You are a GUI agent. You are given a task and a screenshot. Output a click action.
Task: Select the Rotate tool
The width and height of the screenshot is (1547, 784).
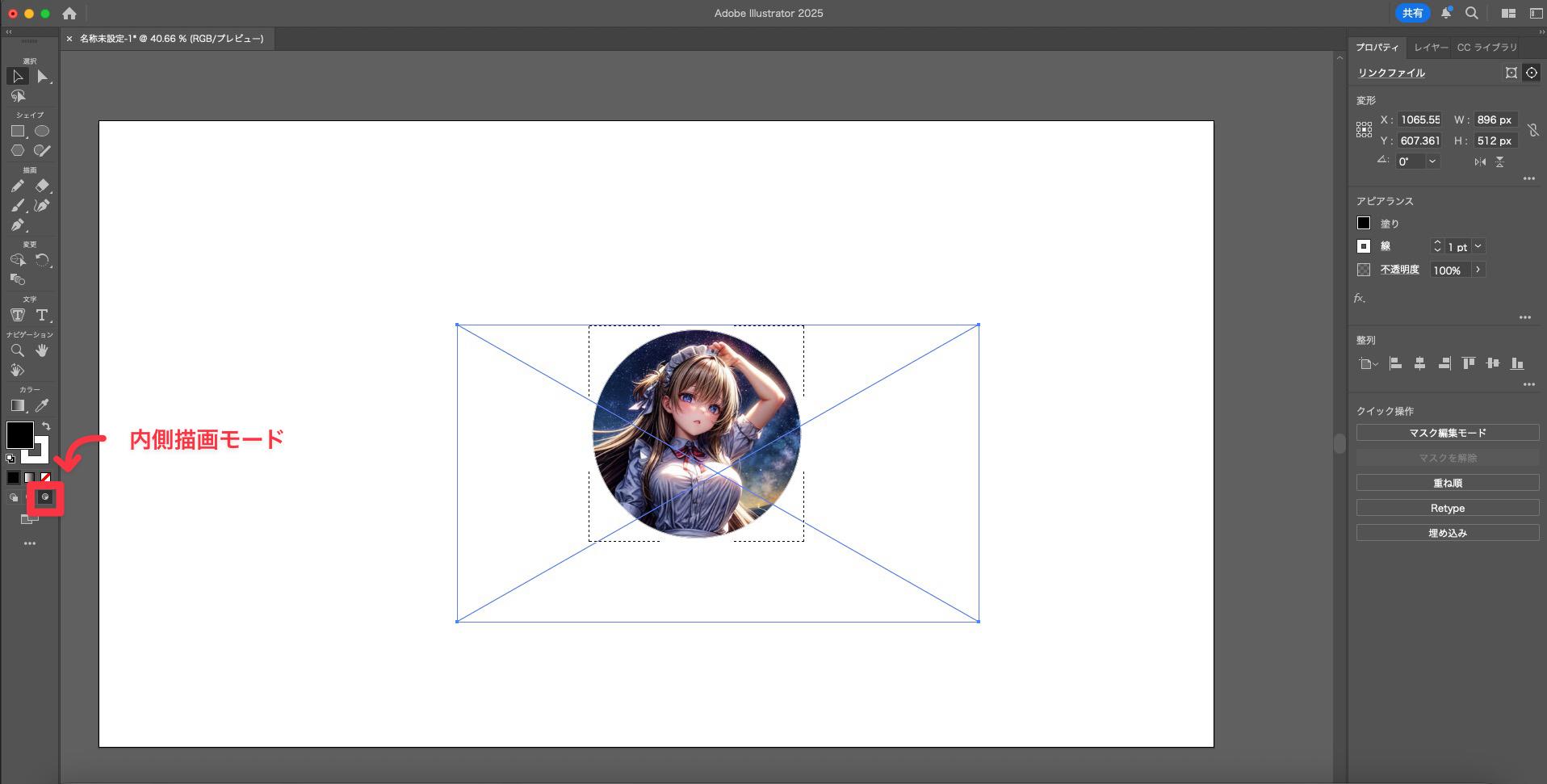pos(42,260)
